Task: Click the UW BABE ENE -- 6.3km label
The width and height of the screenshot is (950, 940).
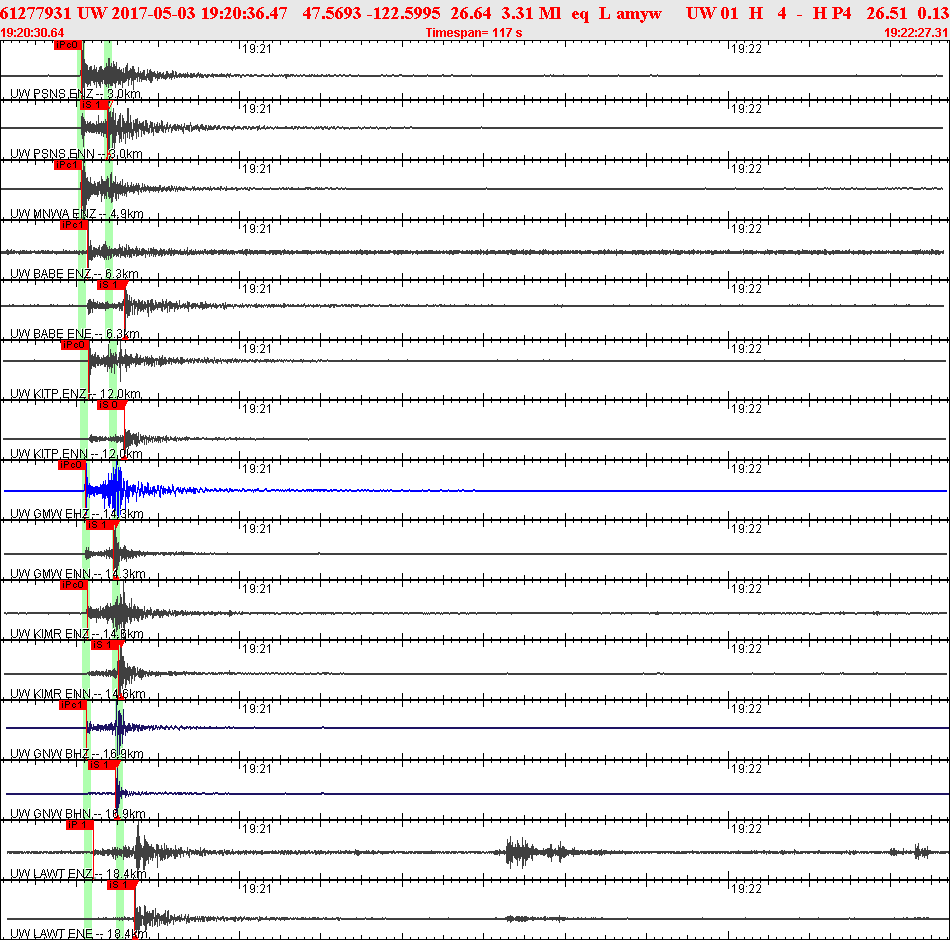Action: click(75, 334)
